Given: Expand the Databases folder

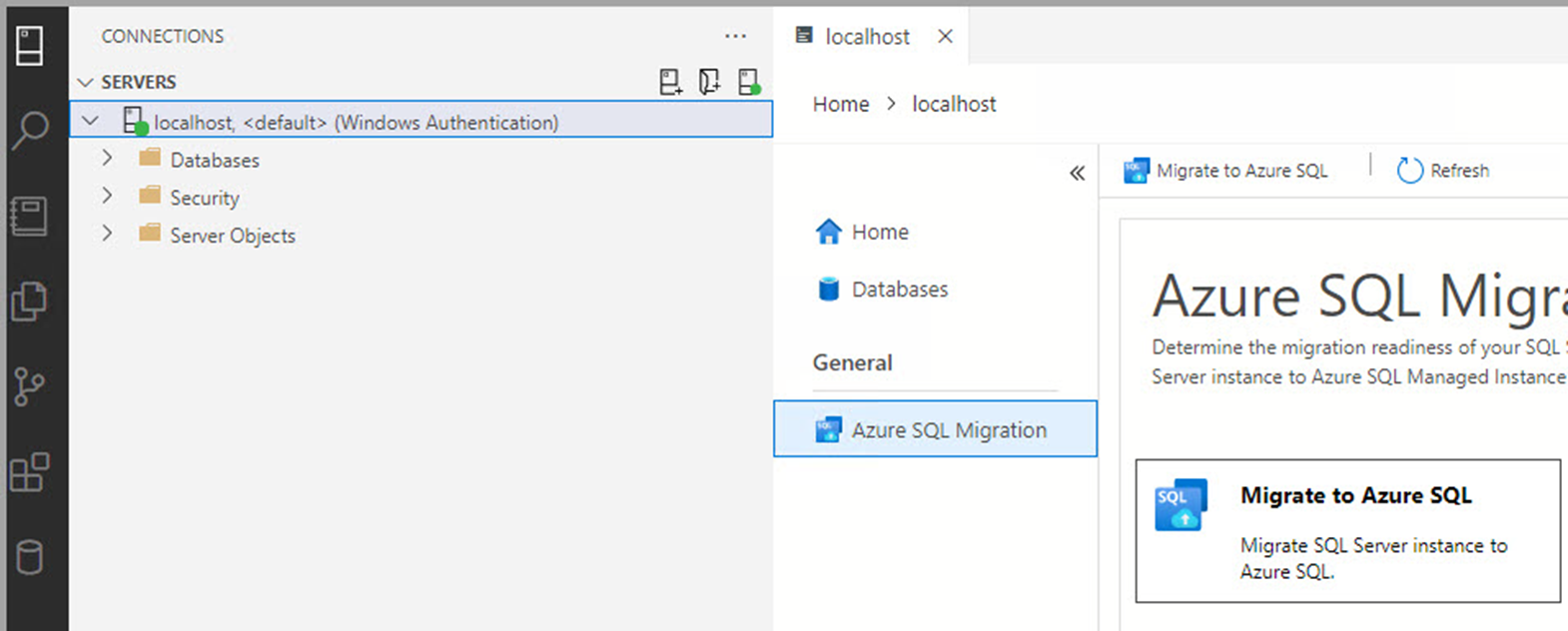Looking at the screenshot, I should (x=107, y=159).
